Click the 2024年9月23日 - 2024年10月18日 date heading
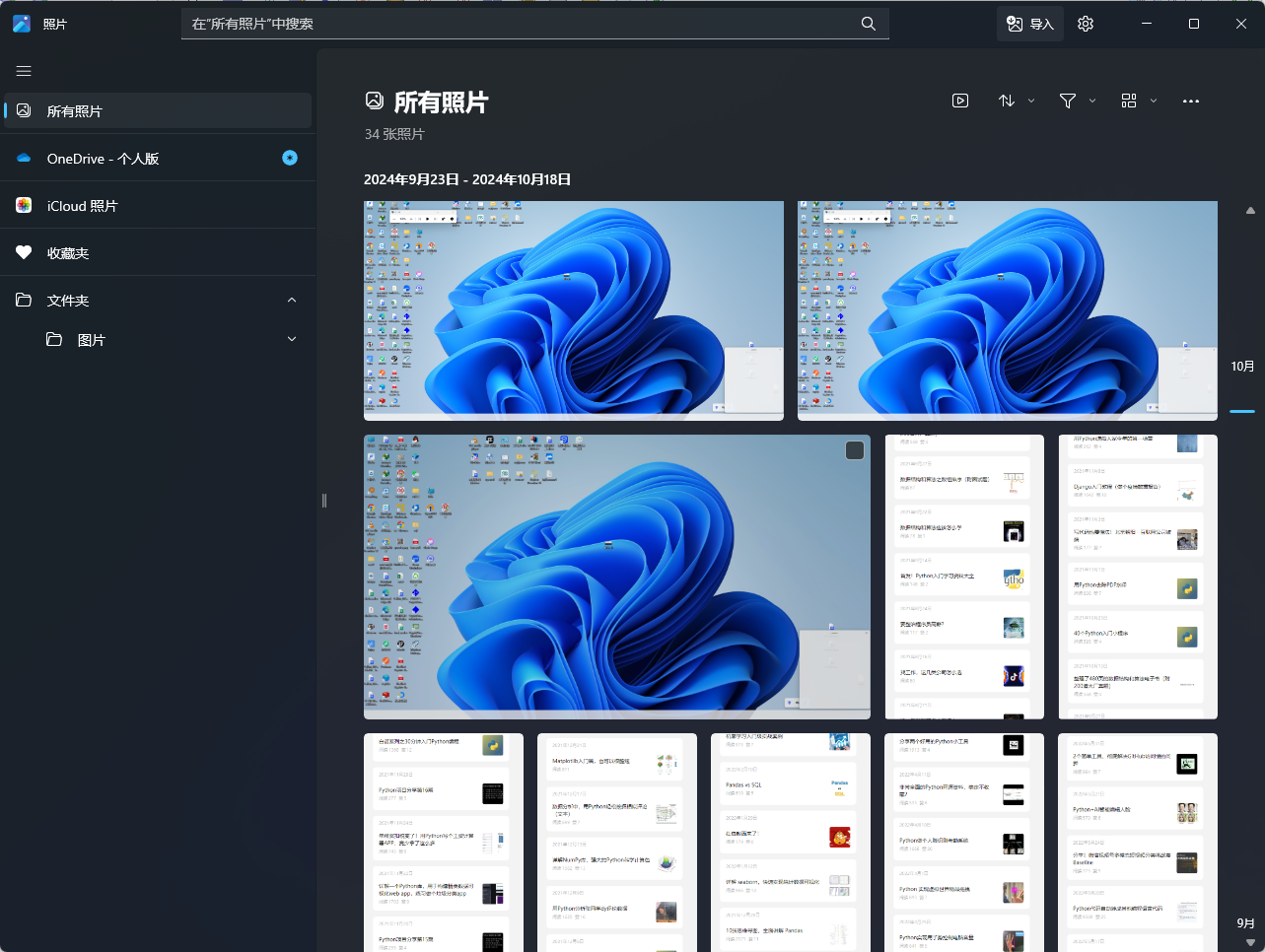The height and width of the screenshot is (952, 1265). point(467,179)
